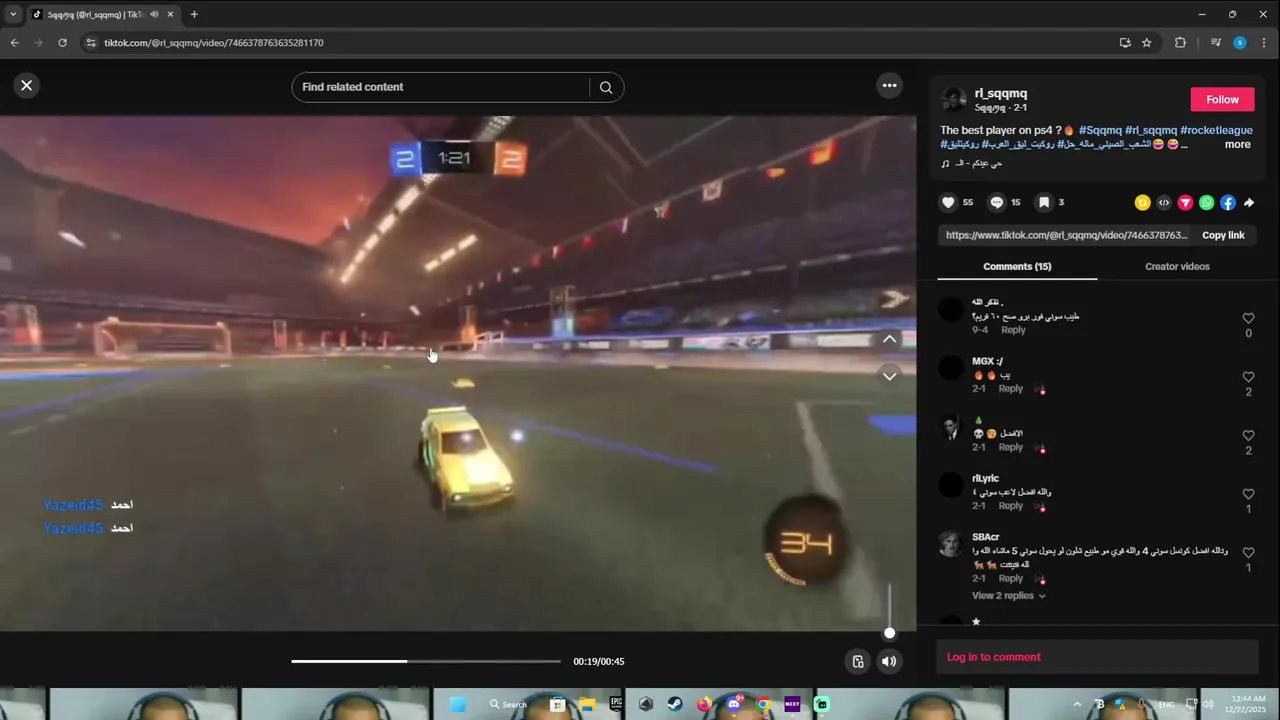Send to friends via red paper-plane icon

click(1185, 202)
